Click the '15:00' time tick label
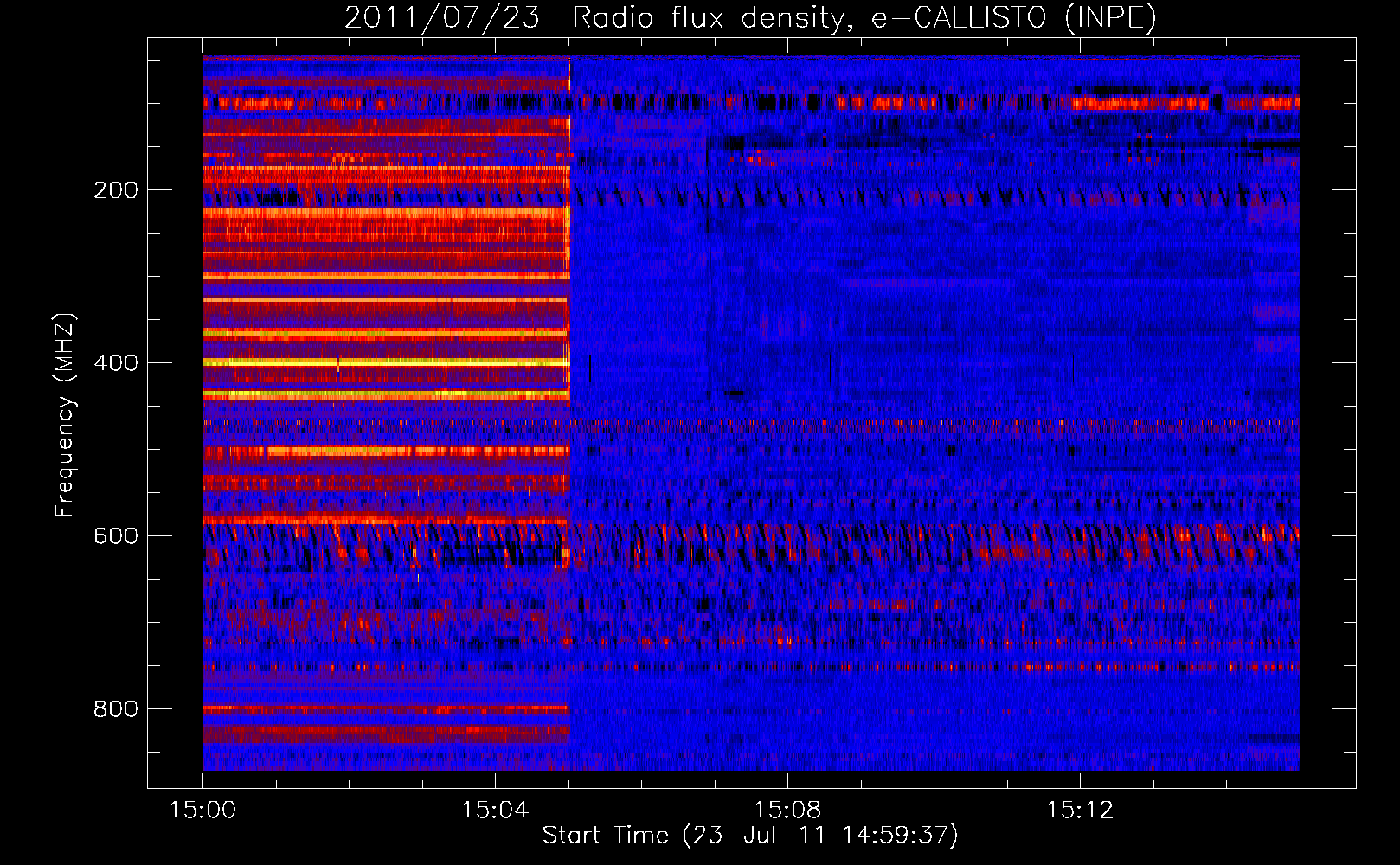 pyautogui.click(x=202, y=810)
